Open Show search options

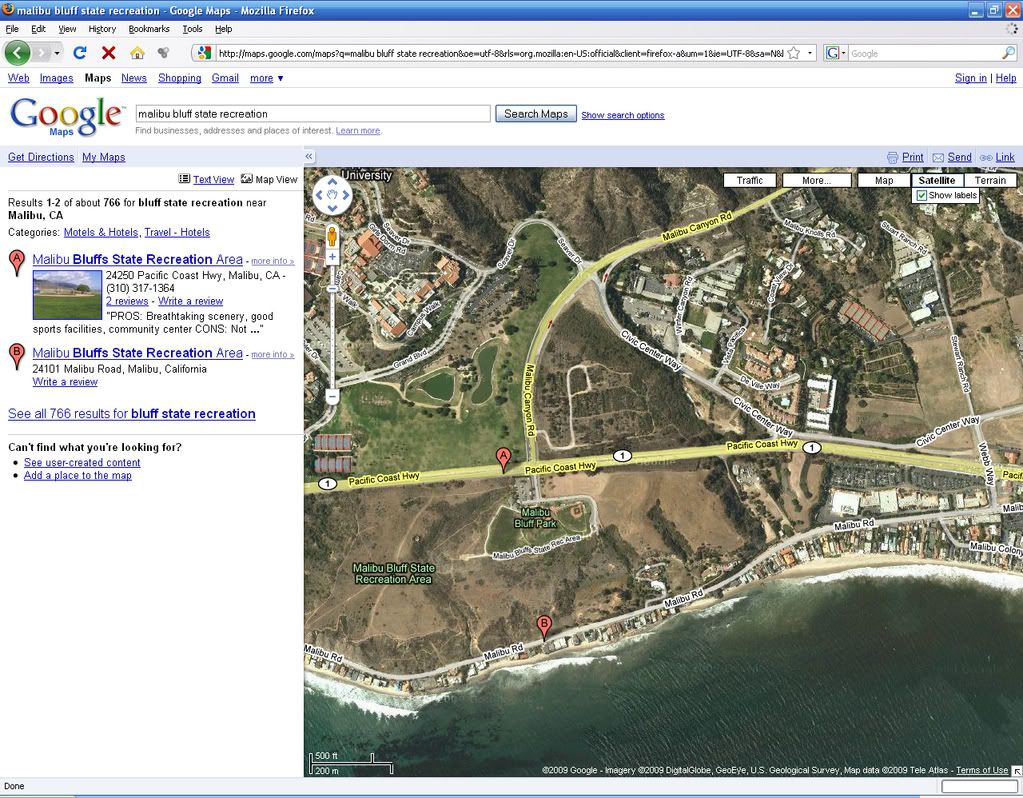click(622, 115)
